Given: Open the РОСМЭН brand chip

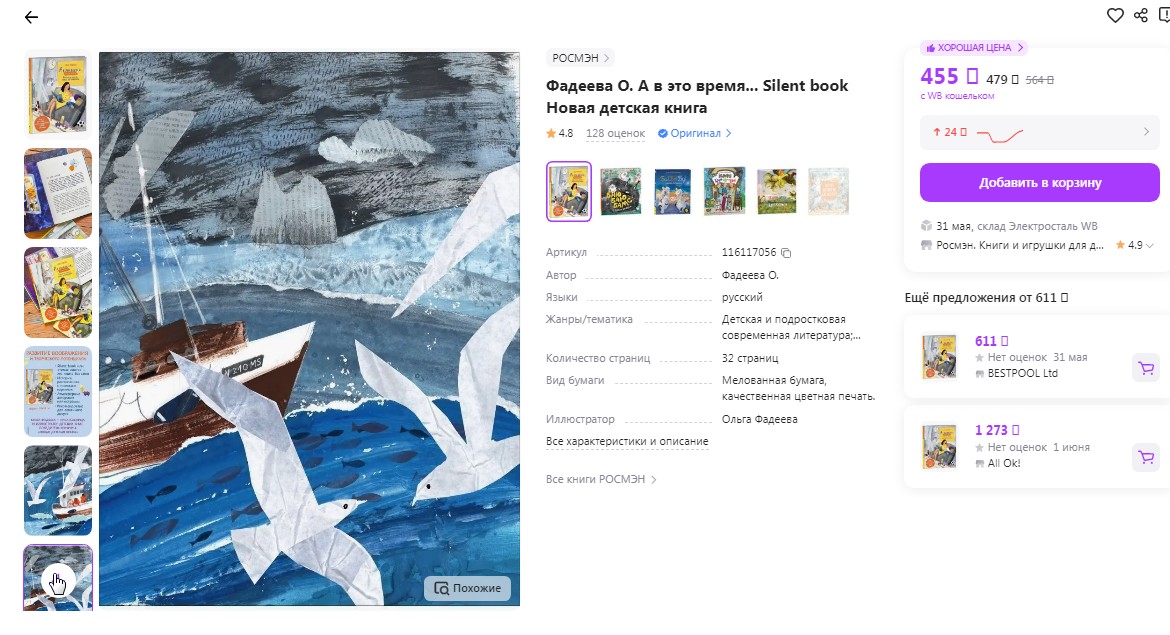Looking at the screenshot, I should pyautogui.click(x=581, y=57).
